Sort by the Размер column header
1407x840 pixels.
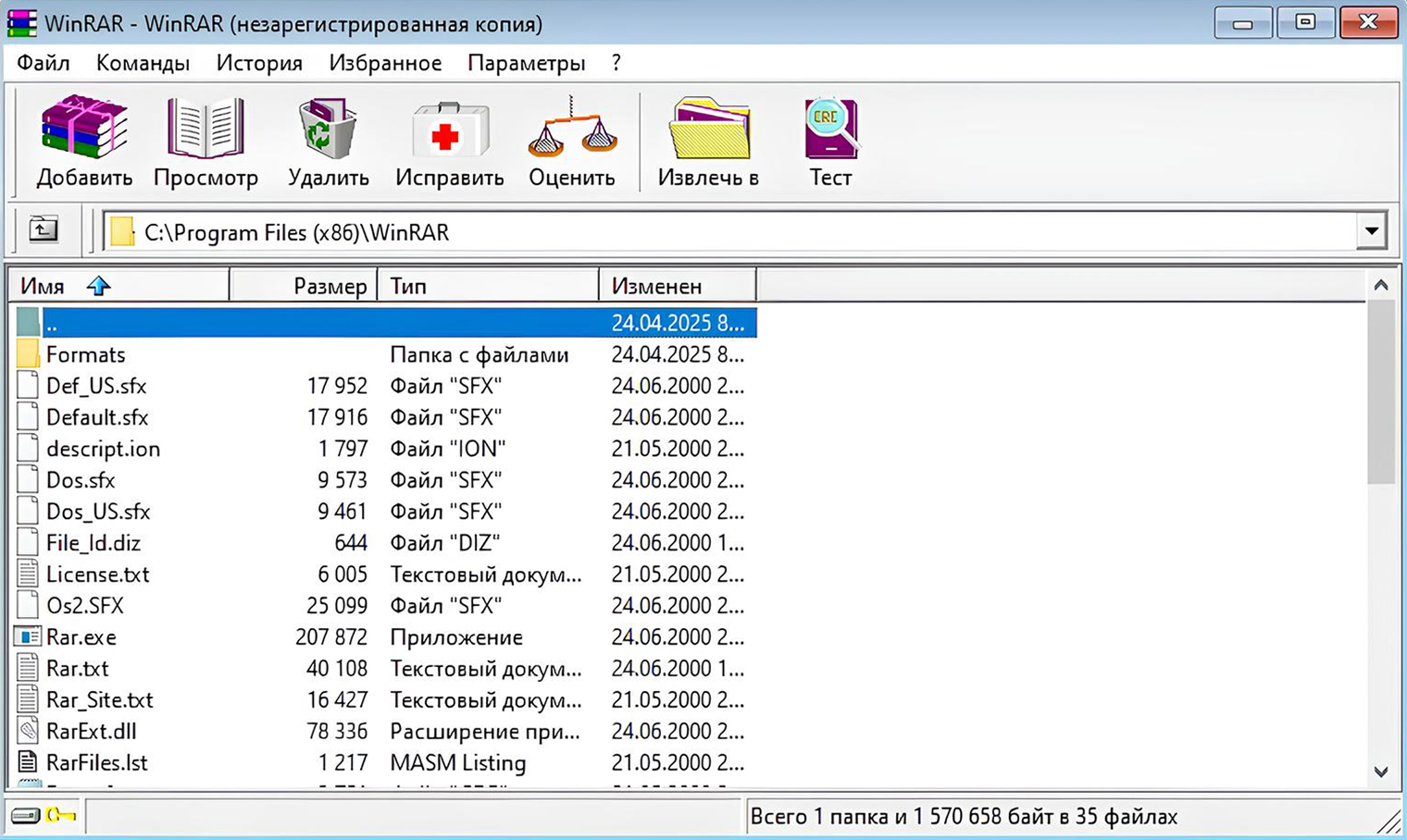pyautogui.click(x=304, y=286)
